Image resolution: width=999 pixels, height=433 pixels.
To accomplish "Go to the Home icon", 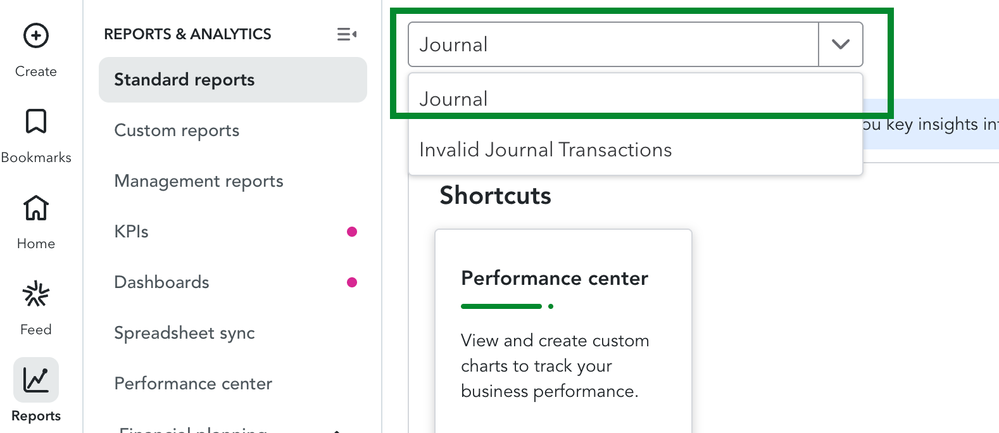I will point(36,208).
